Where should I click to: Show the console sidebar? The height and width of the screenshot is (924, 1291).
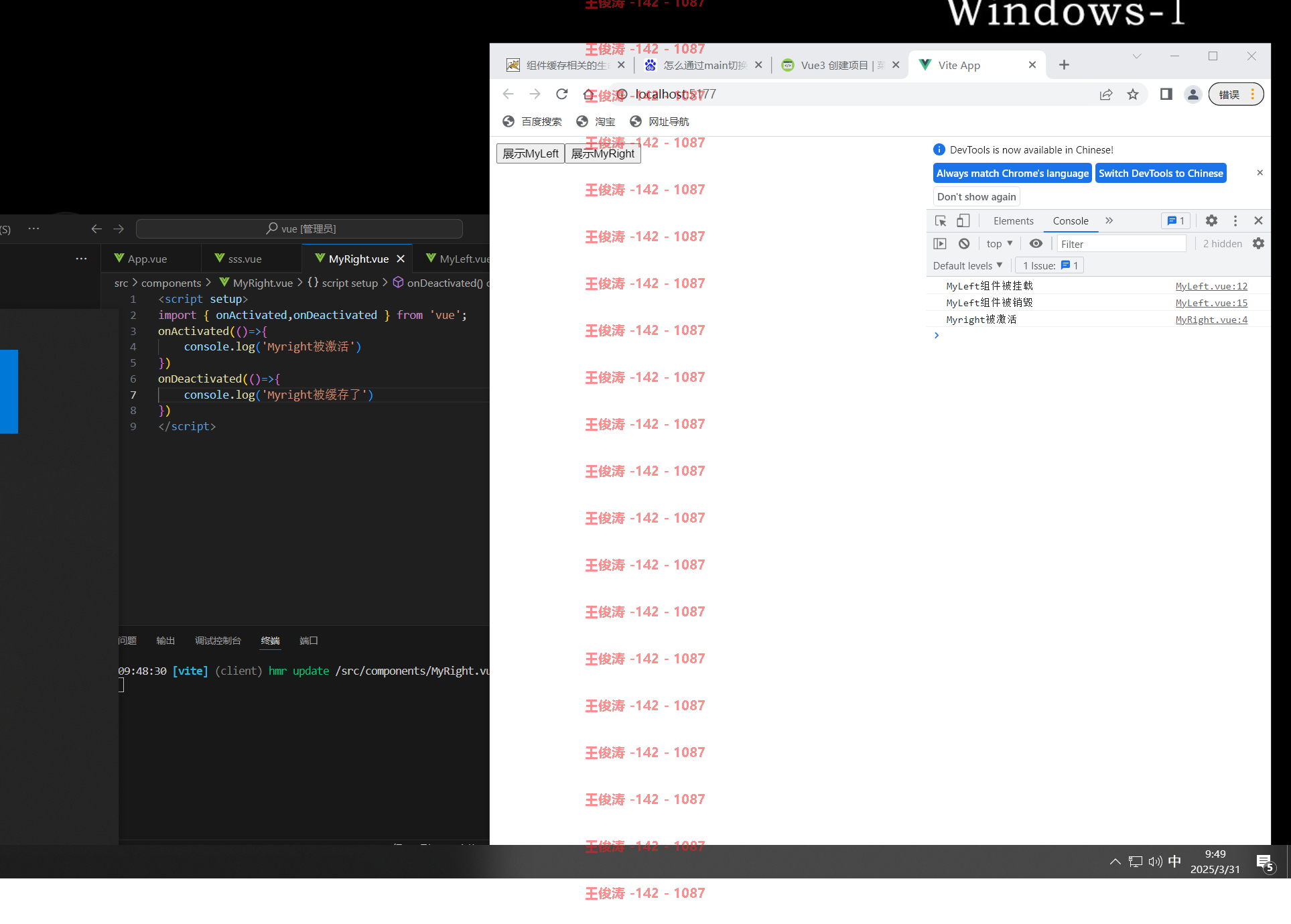coord(940,244)
